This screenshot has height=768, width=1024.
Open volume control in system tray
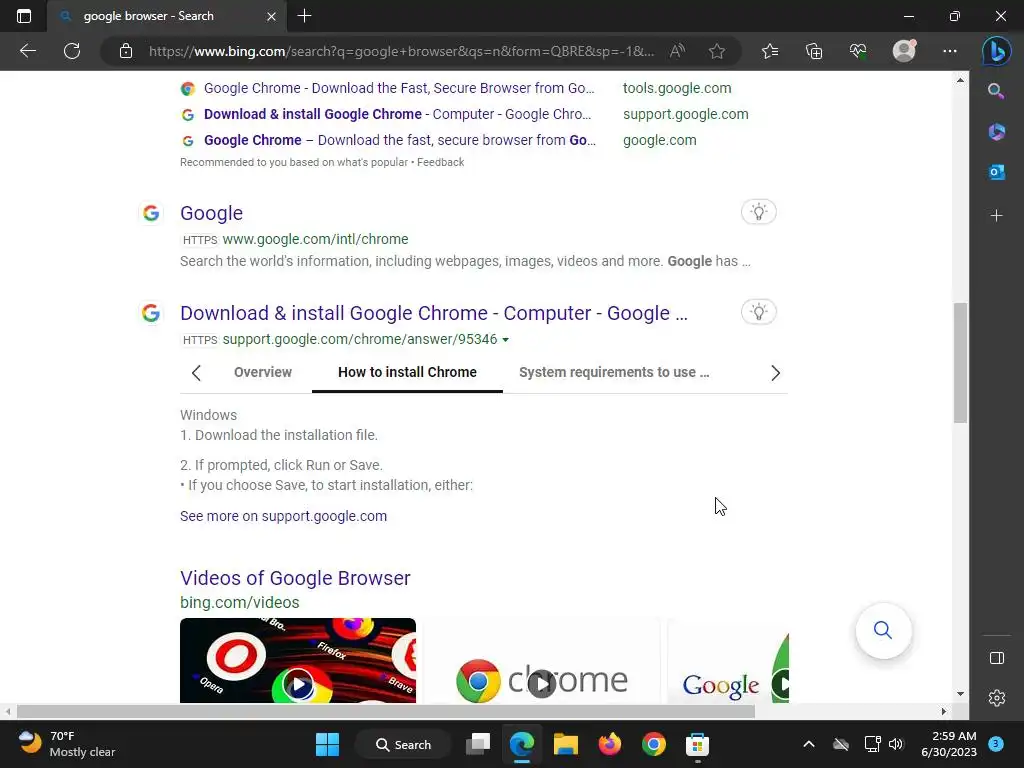click(896, 744)
